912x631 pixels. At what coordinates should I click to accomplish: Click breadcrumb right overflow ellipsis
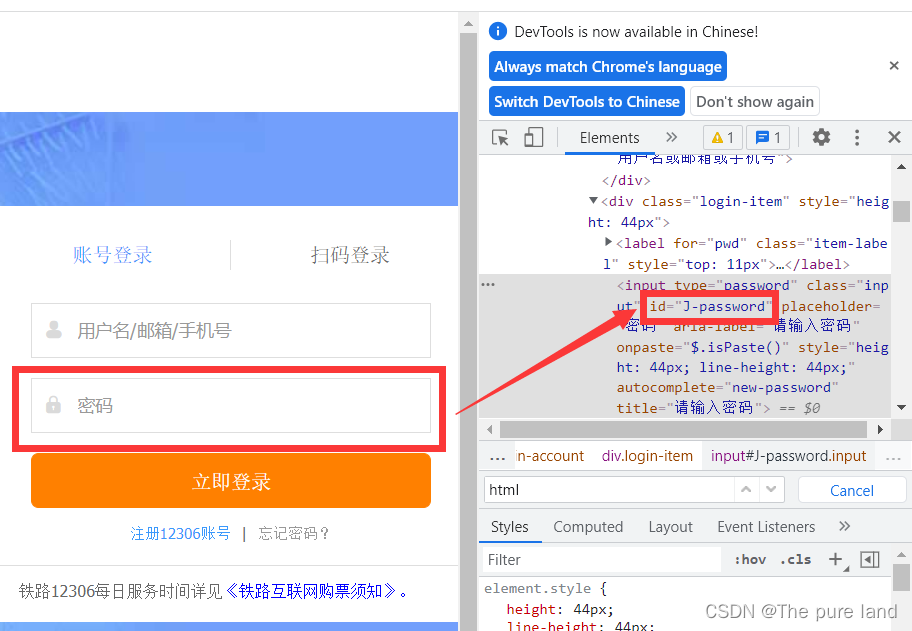[x=893, y=458]
